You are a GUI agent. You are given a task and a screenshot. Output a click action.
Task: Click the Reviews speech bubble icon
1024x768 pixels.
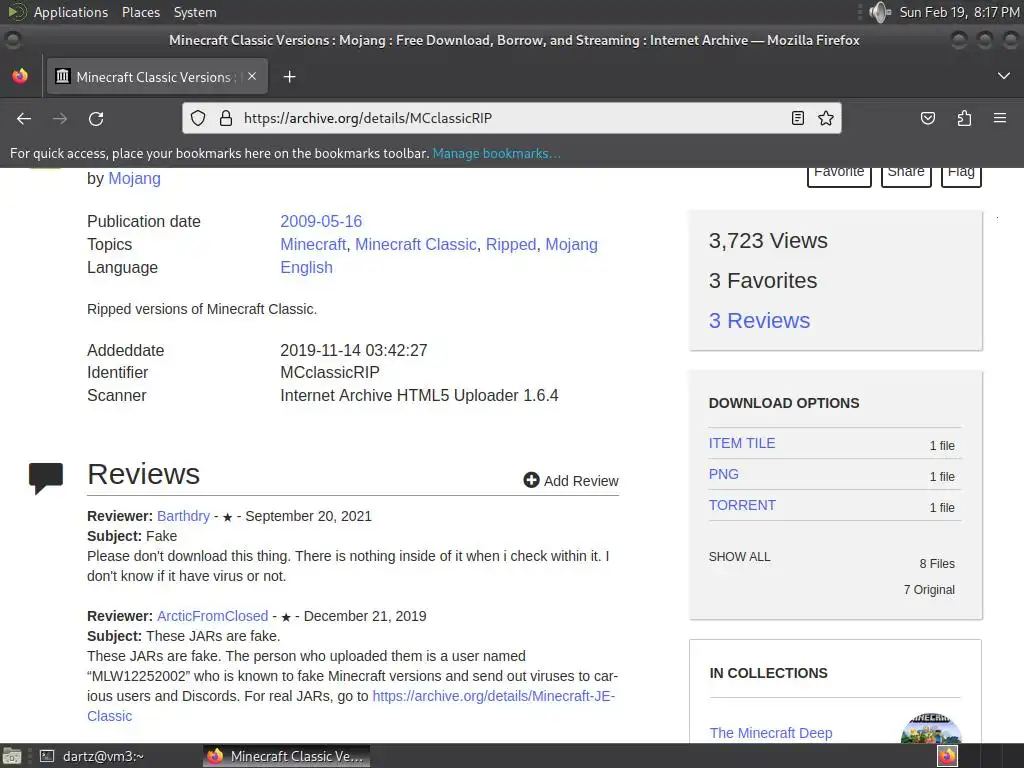coord(46,477)
